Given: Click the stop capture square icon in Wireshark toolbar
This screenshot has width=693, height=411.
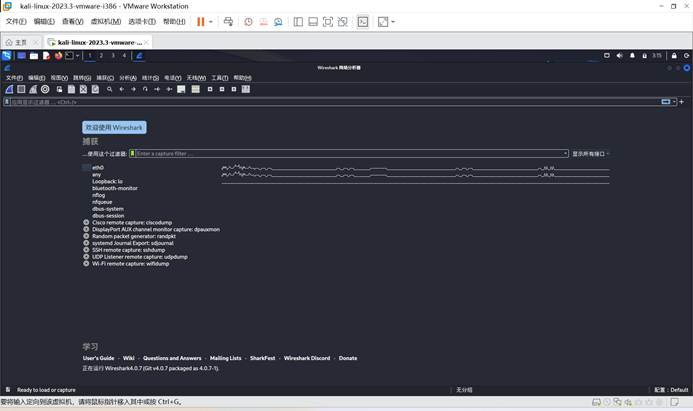Looking at the screenshot, I should [21, 89].
